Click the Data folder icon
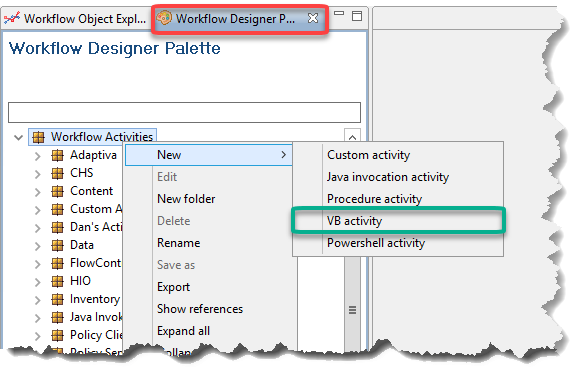The height and width of the screenshot is (367, 572). (57, 245)
